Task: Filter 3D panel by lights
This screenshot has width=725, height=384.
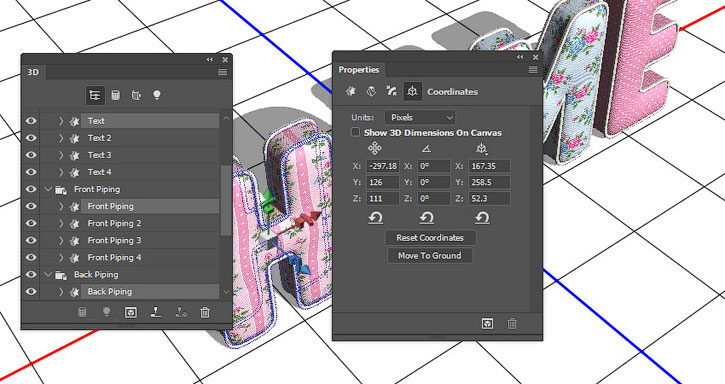Action: coord(157,95)
